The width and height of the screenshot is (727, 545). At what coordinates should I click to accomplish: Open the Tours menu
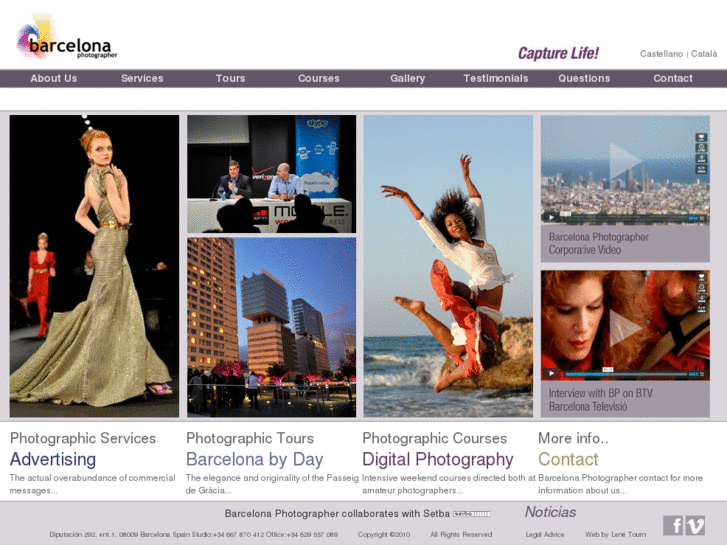point(230,78)
